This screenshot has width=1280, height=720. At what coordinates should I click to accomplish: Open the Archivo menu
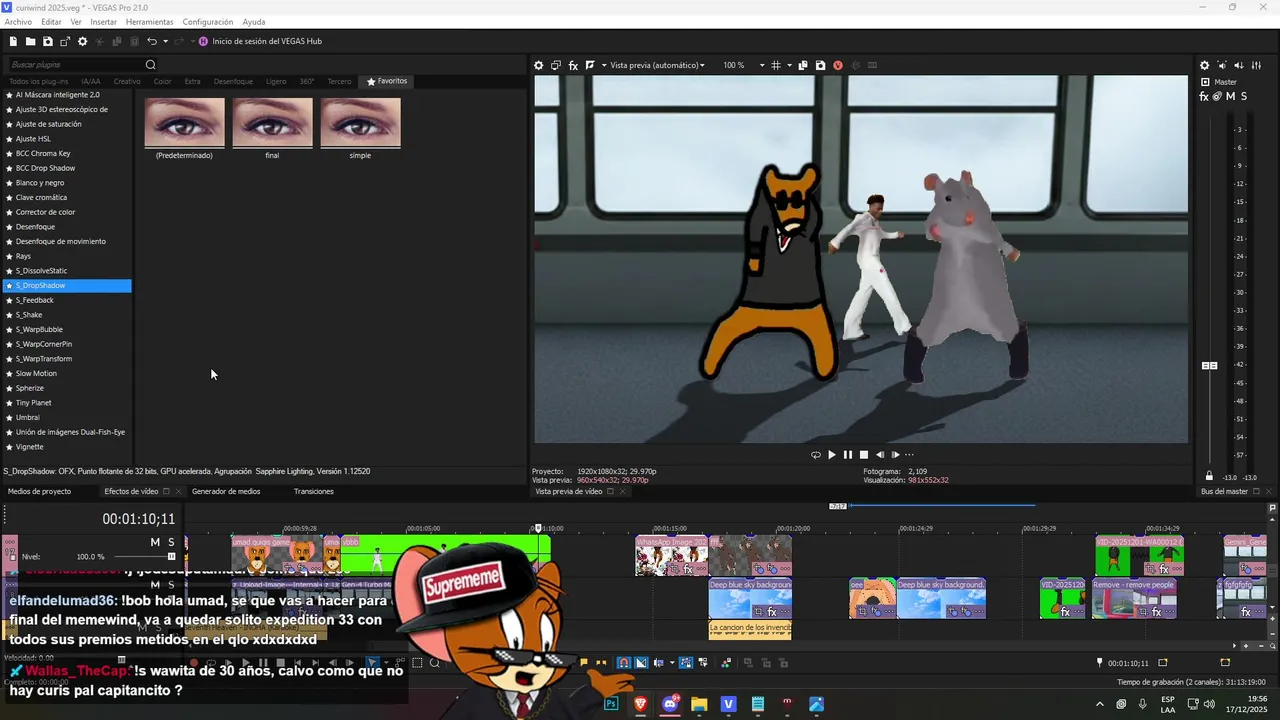(18, 22)
